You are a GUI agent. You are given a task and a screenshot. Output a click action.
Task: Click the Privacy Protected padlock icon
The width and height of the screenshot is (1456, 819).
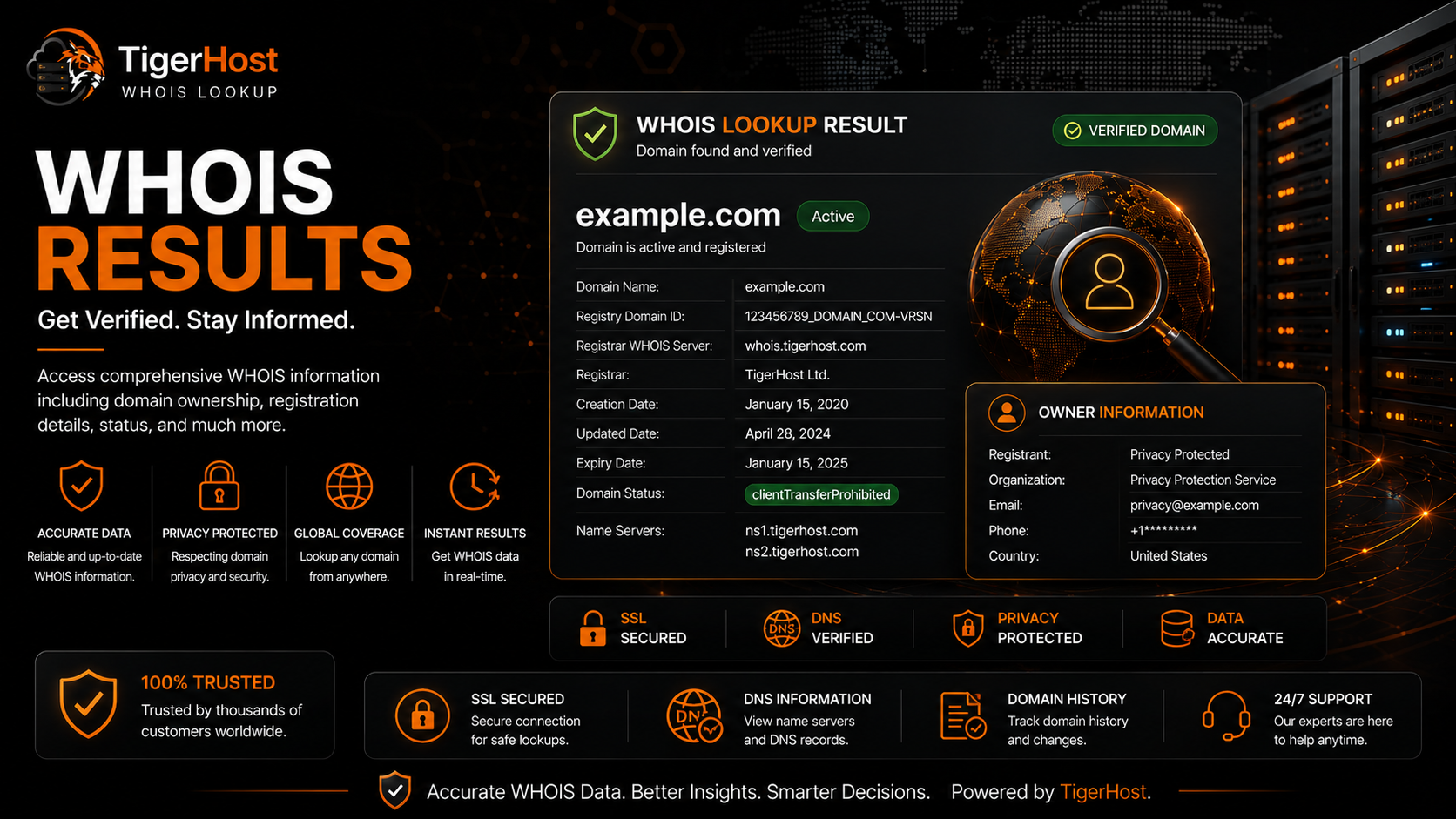tap(219, 486)
